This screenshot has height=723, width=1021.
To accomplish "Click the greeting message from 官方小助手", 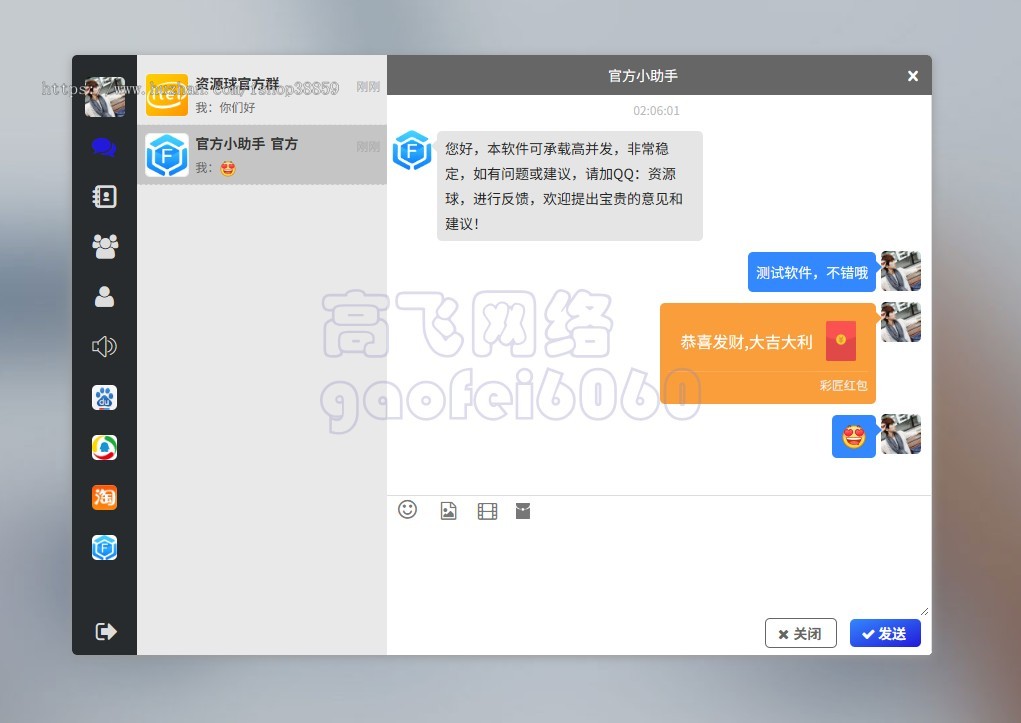I will [x=570, y=186].
